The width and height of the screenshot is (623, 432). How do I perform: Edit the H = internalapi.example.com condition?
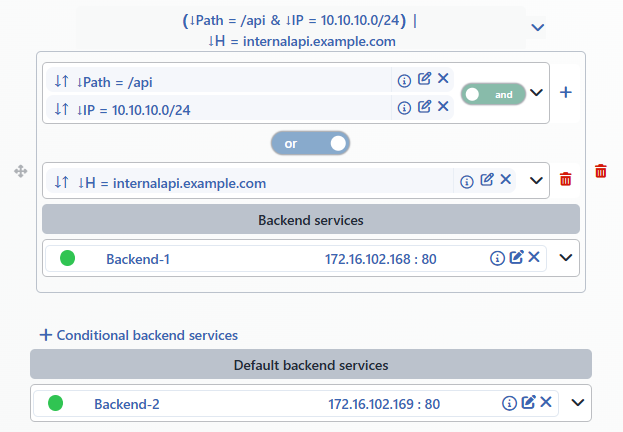[x=487, y=180]
